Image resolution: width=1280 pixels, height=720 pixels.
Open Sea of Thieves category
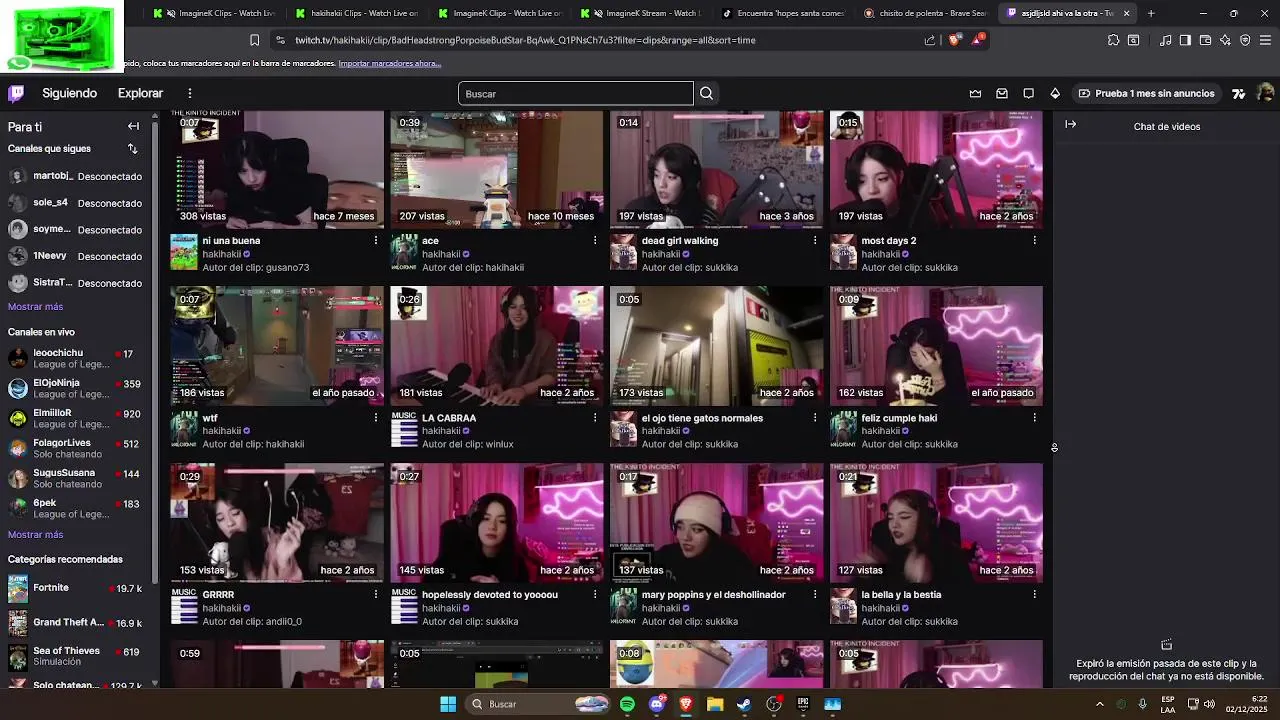click(75, 656)
